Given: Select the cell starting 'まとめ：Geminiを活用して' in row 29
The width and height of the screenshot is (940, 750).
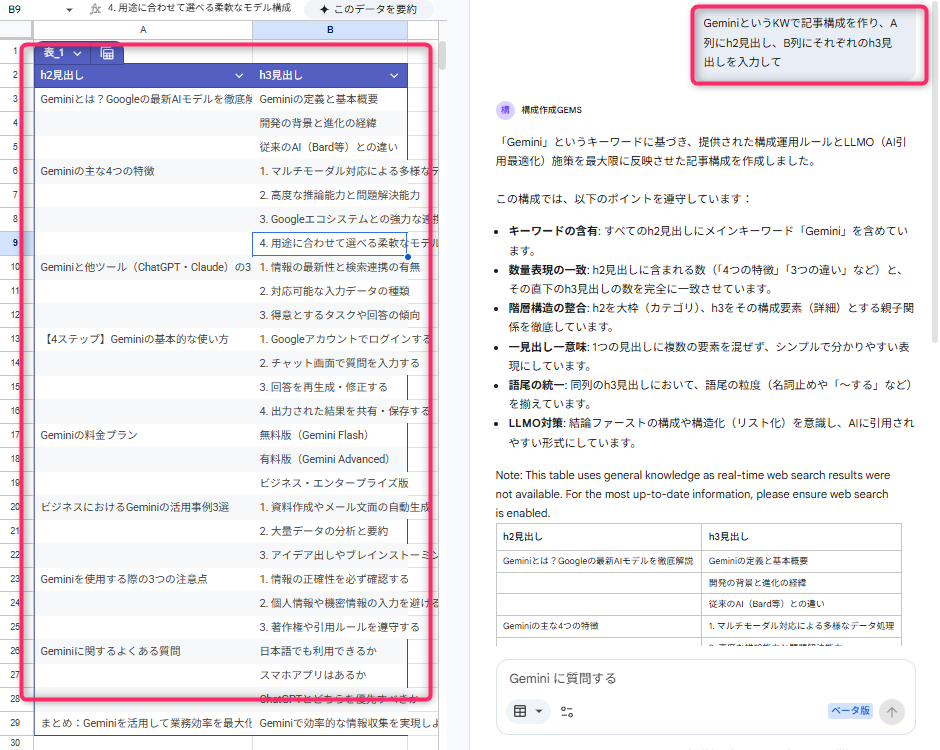Looking at the screenshot, I should pos(143,723).
